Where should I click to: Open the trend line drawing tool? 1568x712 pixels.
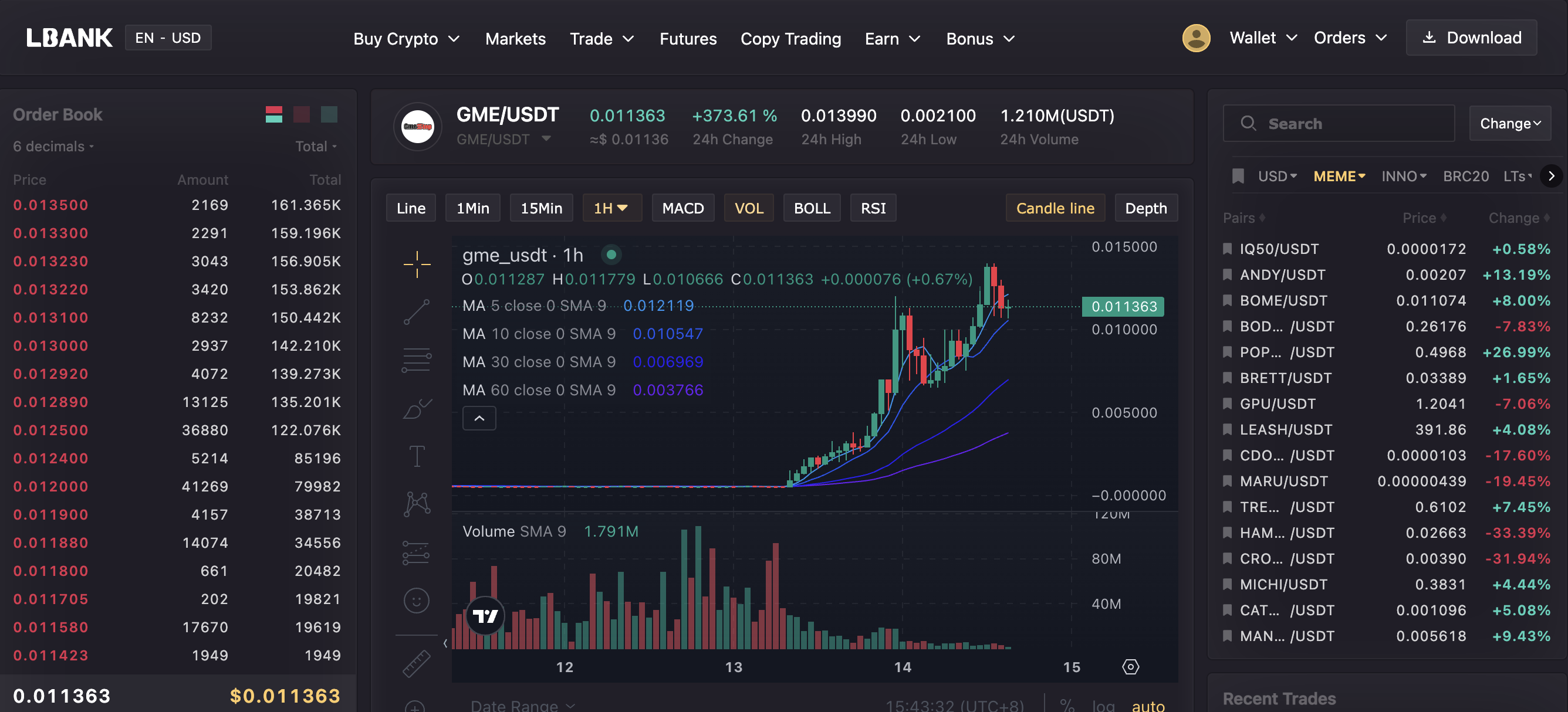tap(417, 311)
